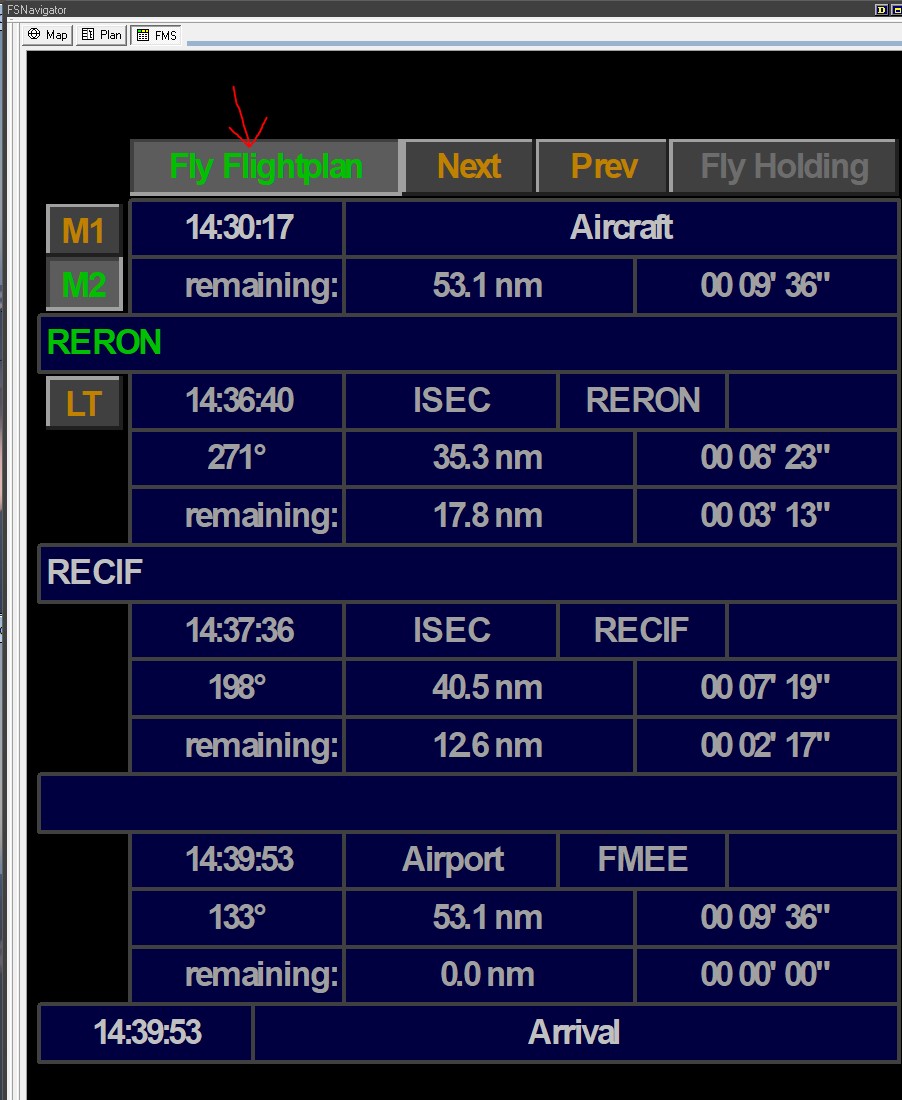This screenshot has height=1100, width=902.
Task: Click the 35.3 nm distance cell
Action: [x=489, y=458]
